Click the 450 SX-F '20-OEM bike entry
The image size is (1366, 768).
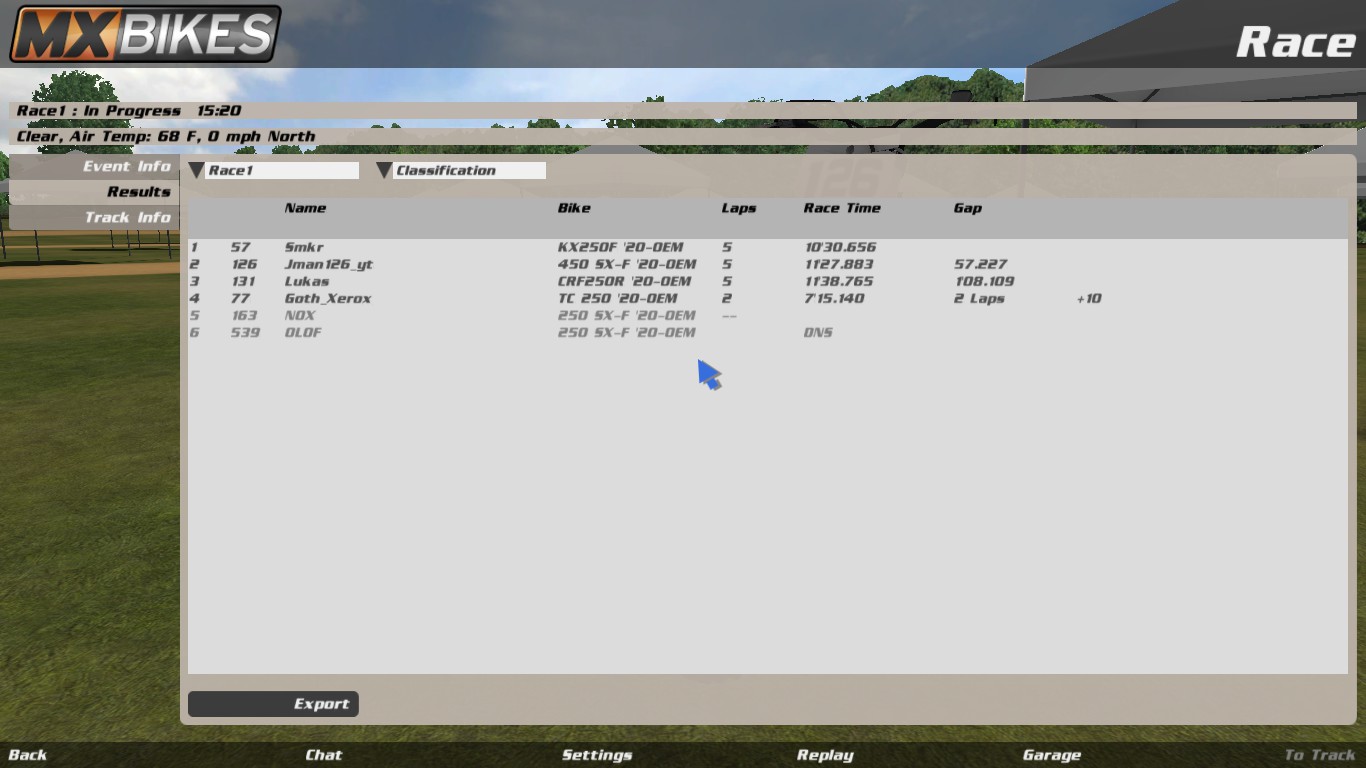[x=627, y=264]
